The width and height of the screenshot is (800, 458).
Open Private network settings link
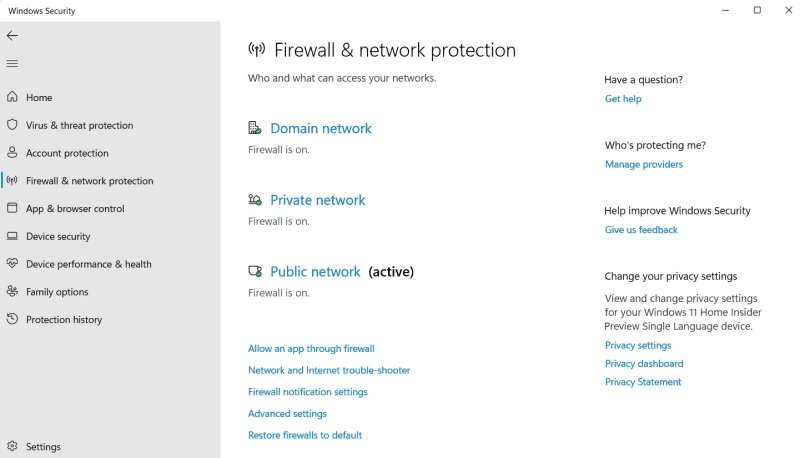click(317, 200)
